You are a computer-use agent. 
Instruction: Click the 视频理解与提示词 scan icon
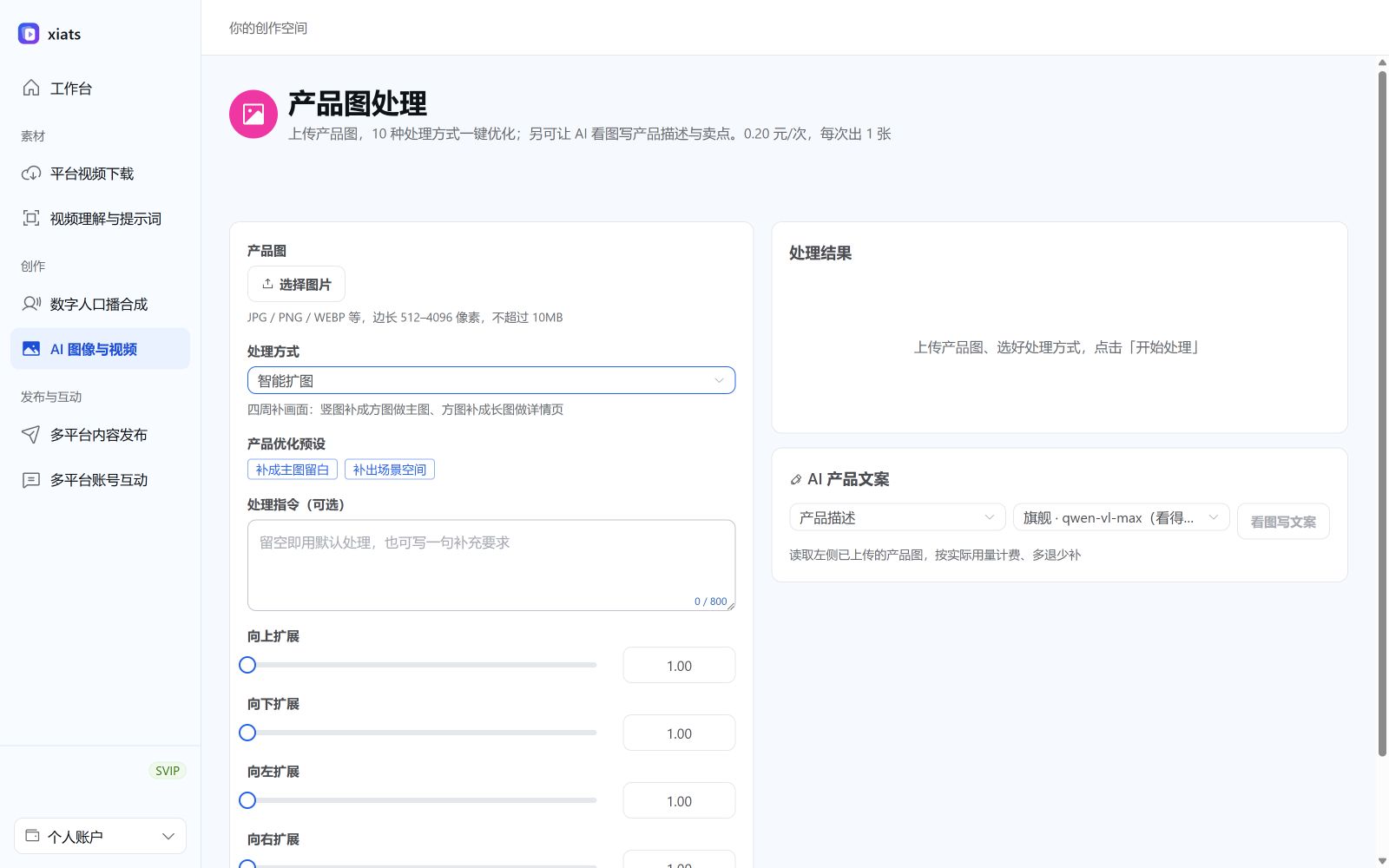coord(31,218)
